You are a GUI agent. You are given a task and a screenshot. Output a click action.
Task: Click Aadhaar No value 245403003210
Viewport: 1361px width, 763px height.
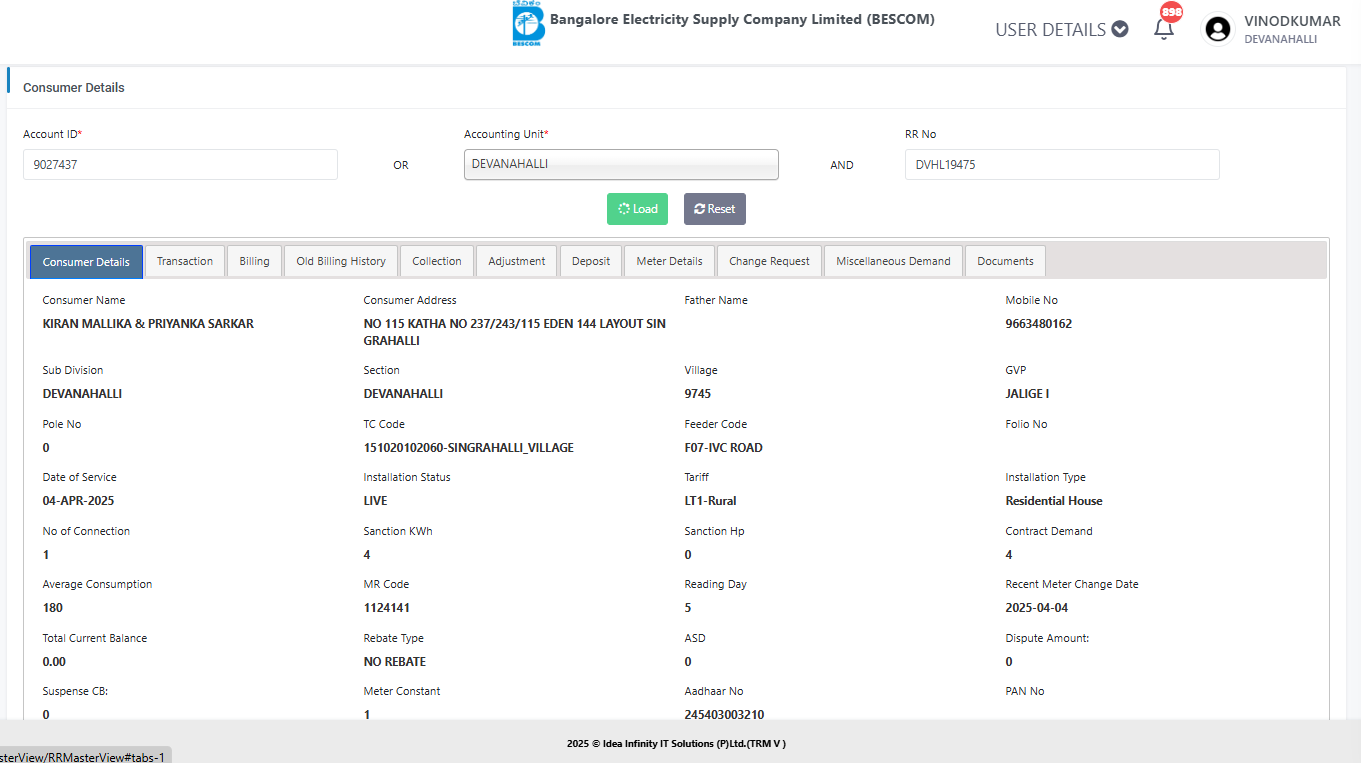tap(725, 715)
